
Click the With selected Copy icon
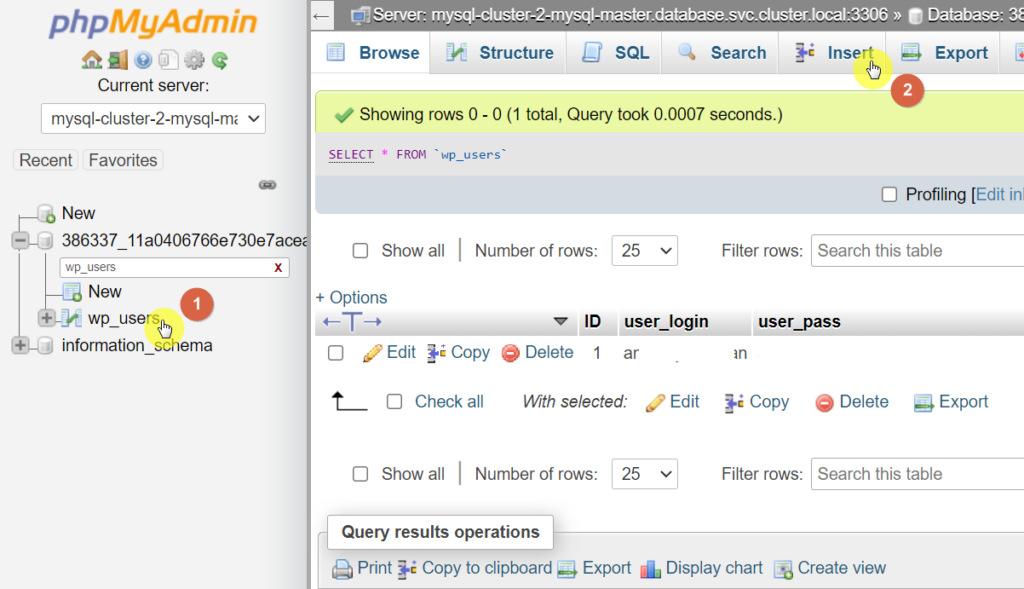point(734,403)
